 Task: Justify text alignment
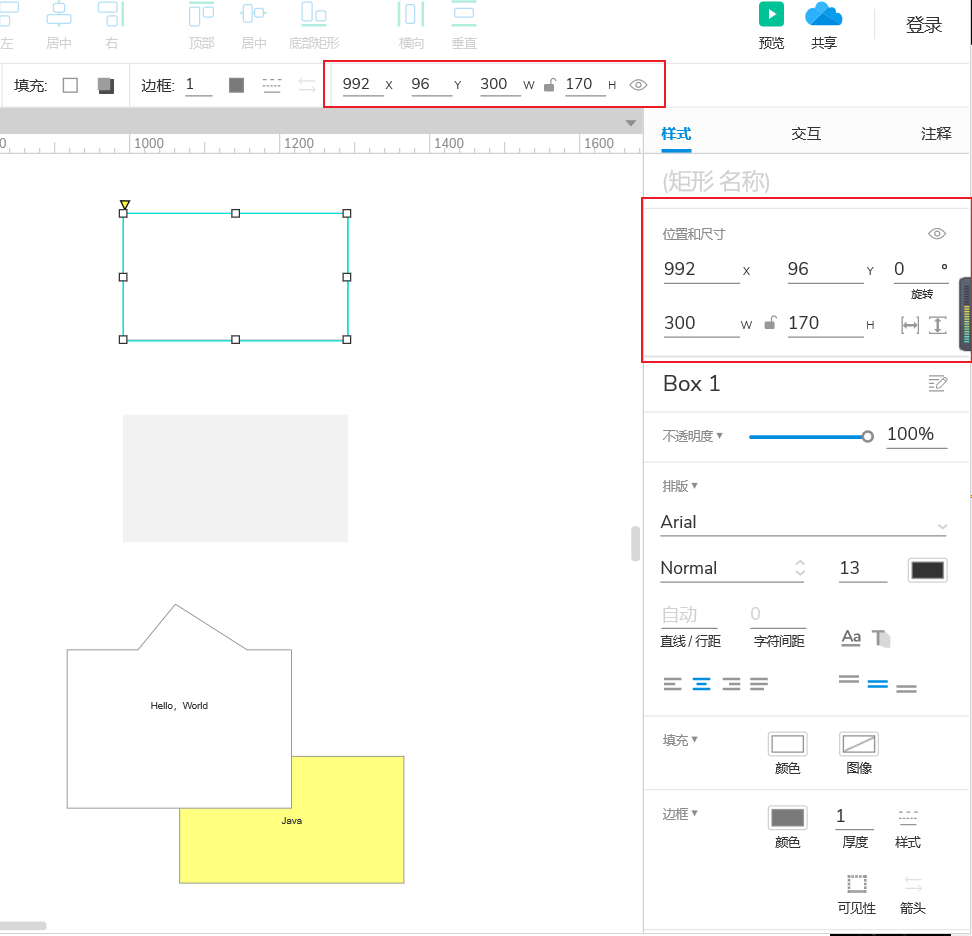(x=759, y=684)
